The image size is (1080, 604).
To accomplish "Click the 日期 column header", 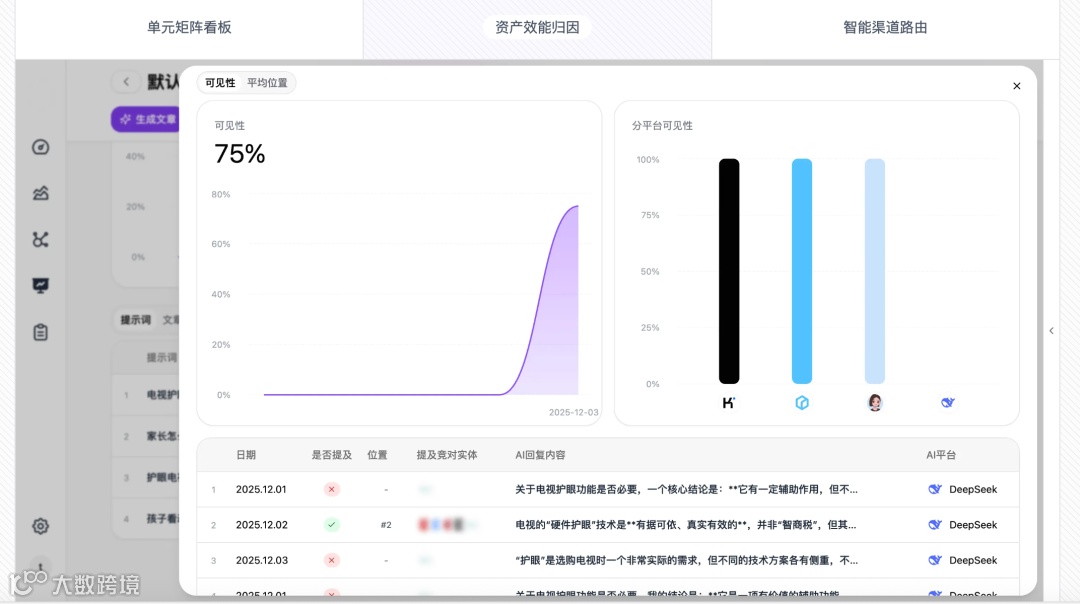I will pos(246,455).
